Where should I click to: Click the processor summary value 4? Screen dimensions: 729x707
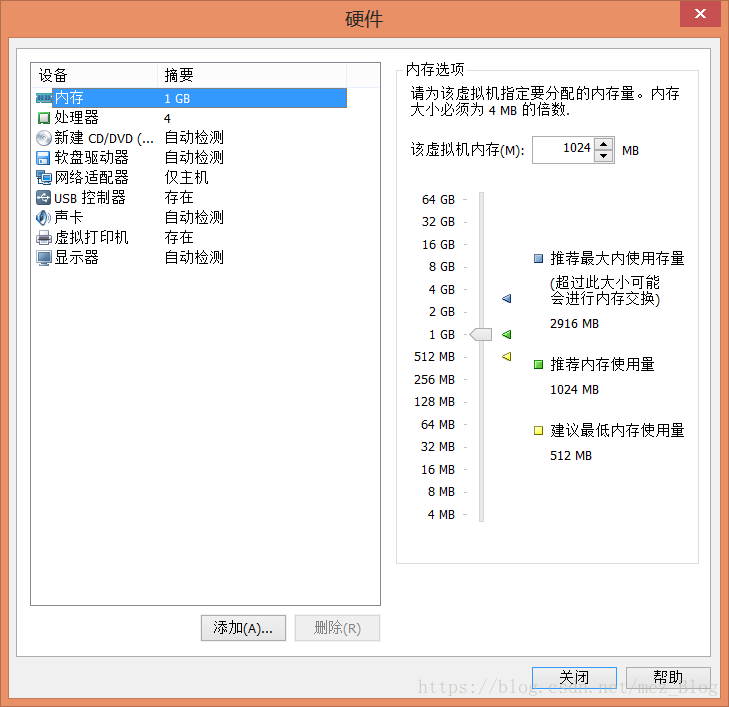click(x=167, y=119)
